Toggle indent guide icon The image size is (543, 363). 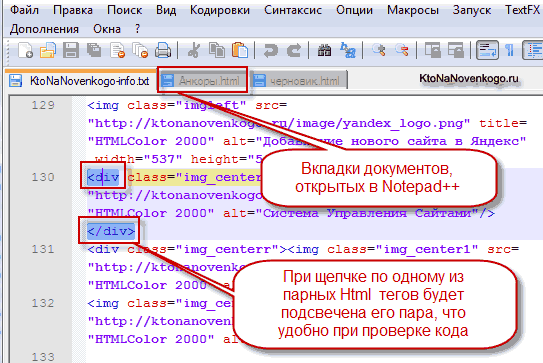pyautogui.click(x=533, y=51)
